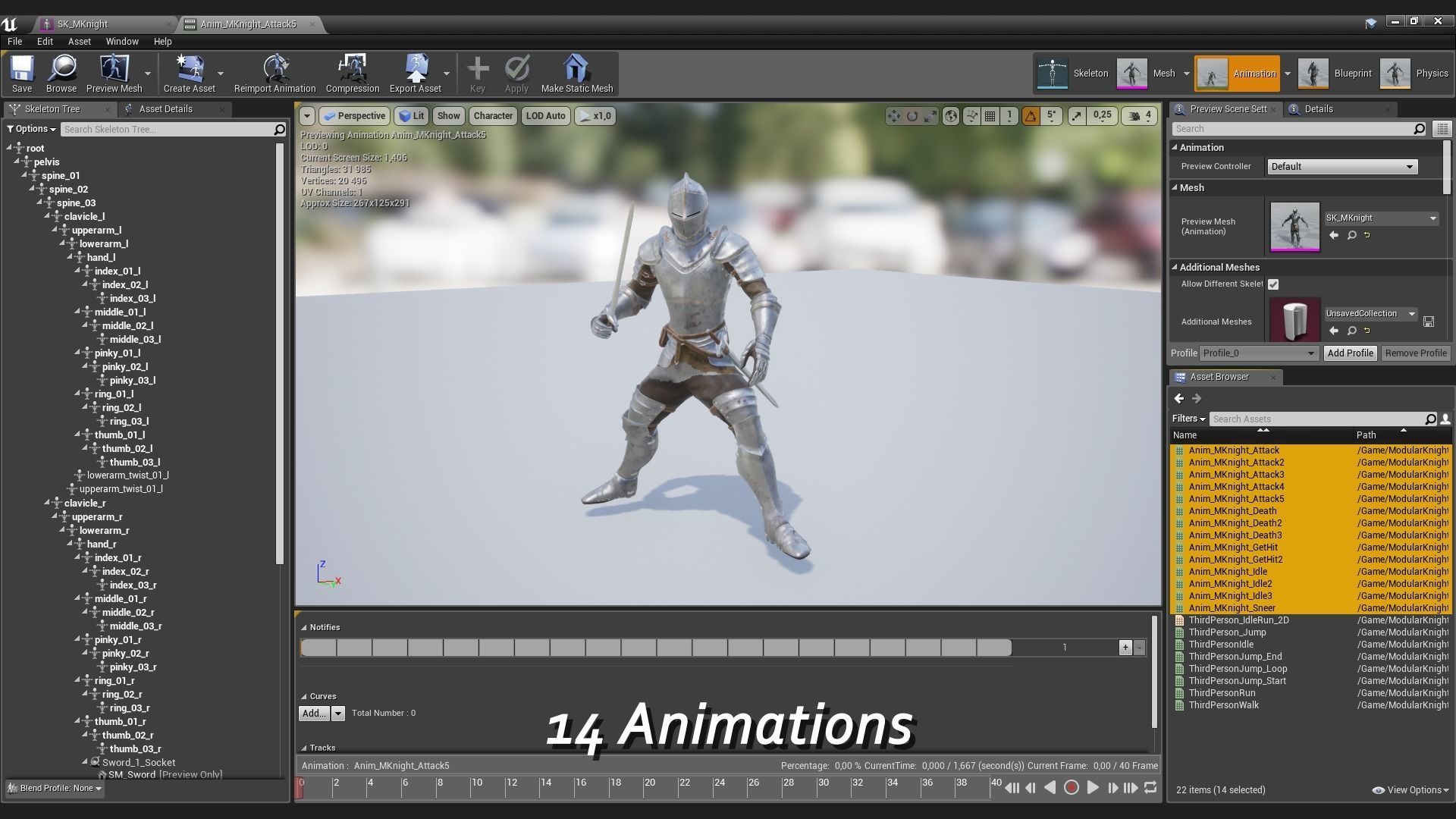
Task: Skip to the end of animation
Action: tap(1131, 788)
